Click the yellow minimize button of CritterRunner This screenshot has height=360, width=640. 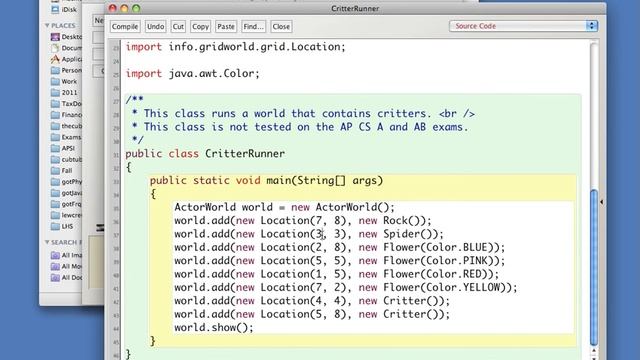tap(124, 8)
